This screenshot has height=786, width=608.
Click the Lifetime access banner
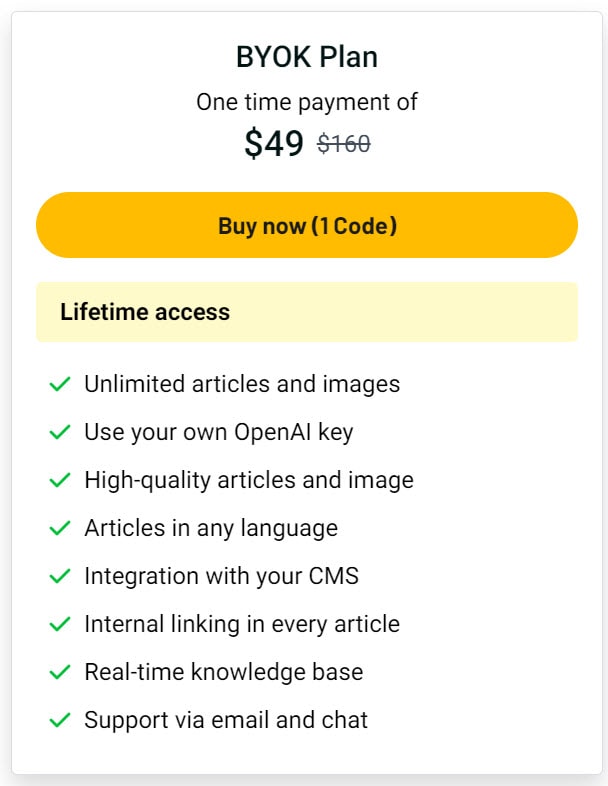click(307, 312)
